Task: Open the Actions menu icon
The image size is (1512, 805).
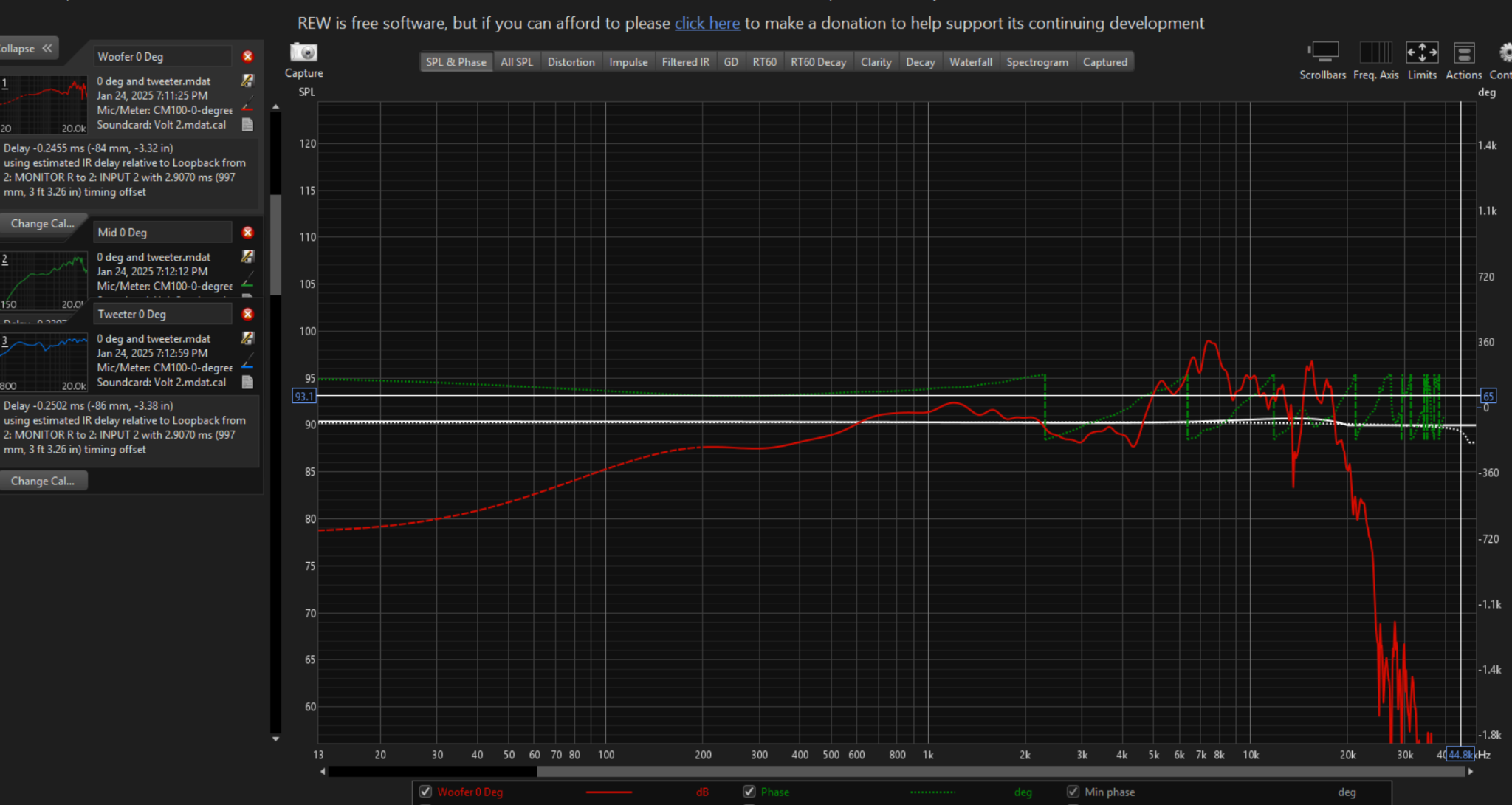Action: 1464,52
